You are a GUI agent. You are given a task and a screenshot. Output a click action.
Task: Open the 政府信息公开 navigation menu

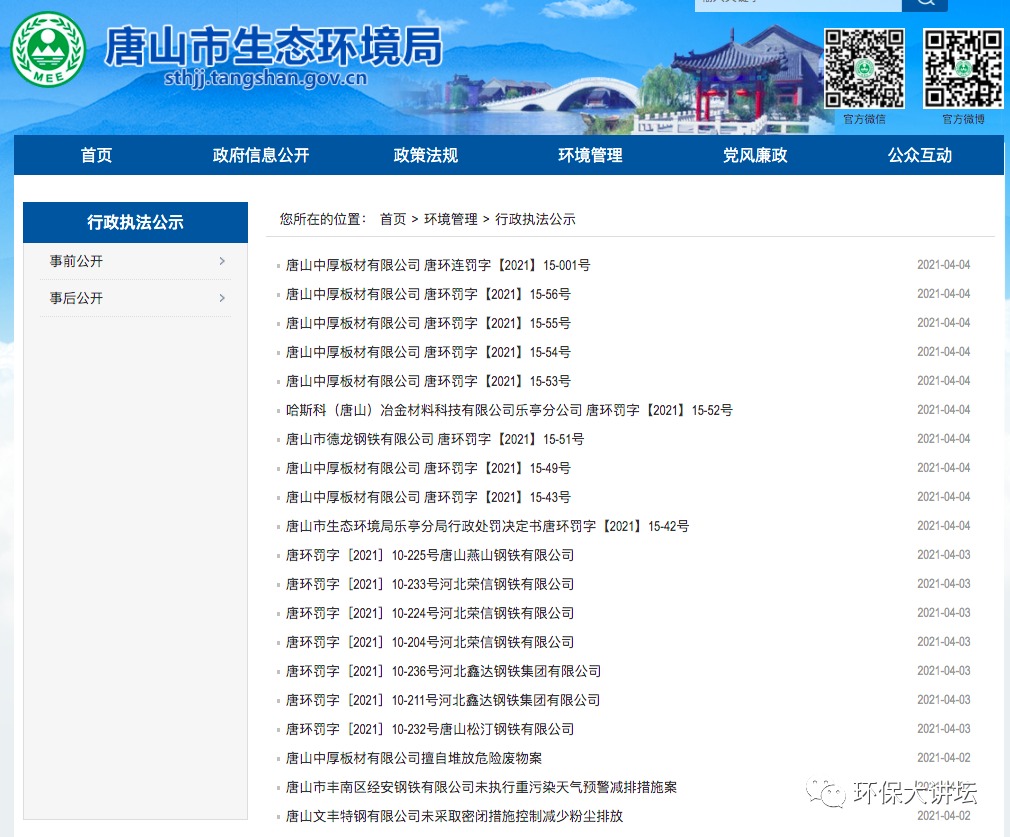tap(259, 155)
